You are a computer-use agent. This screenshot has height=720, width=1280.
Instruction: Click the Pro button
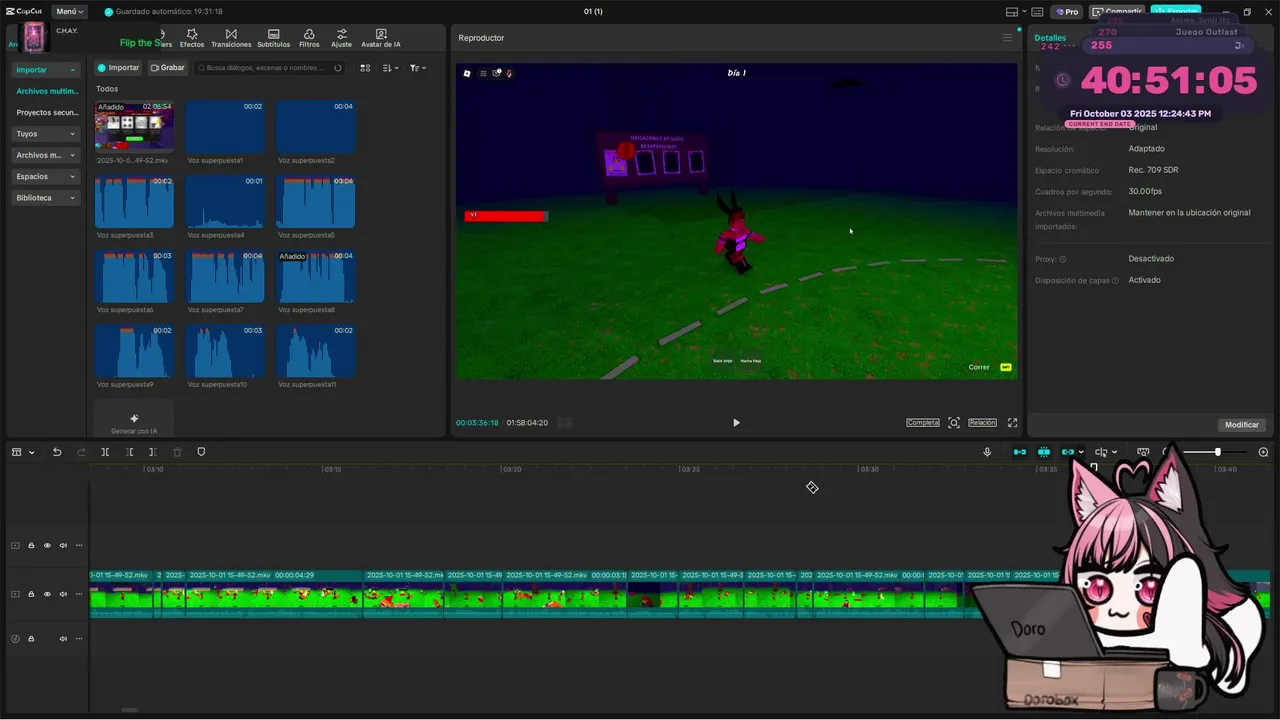point(1066,12)
